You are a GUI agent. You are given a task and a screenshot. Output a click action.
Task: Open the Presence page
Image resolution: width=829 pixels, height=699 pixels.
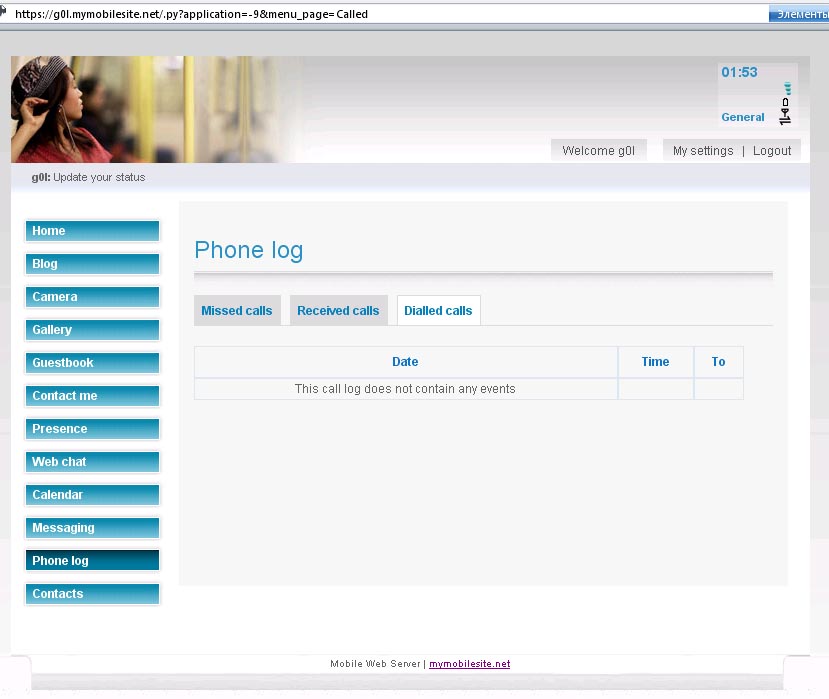click(x=92, y=429)
